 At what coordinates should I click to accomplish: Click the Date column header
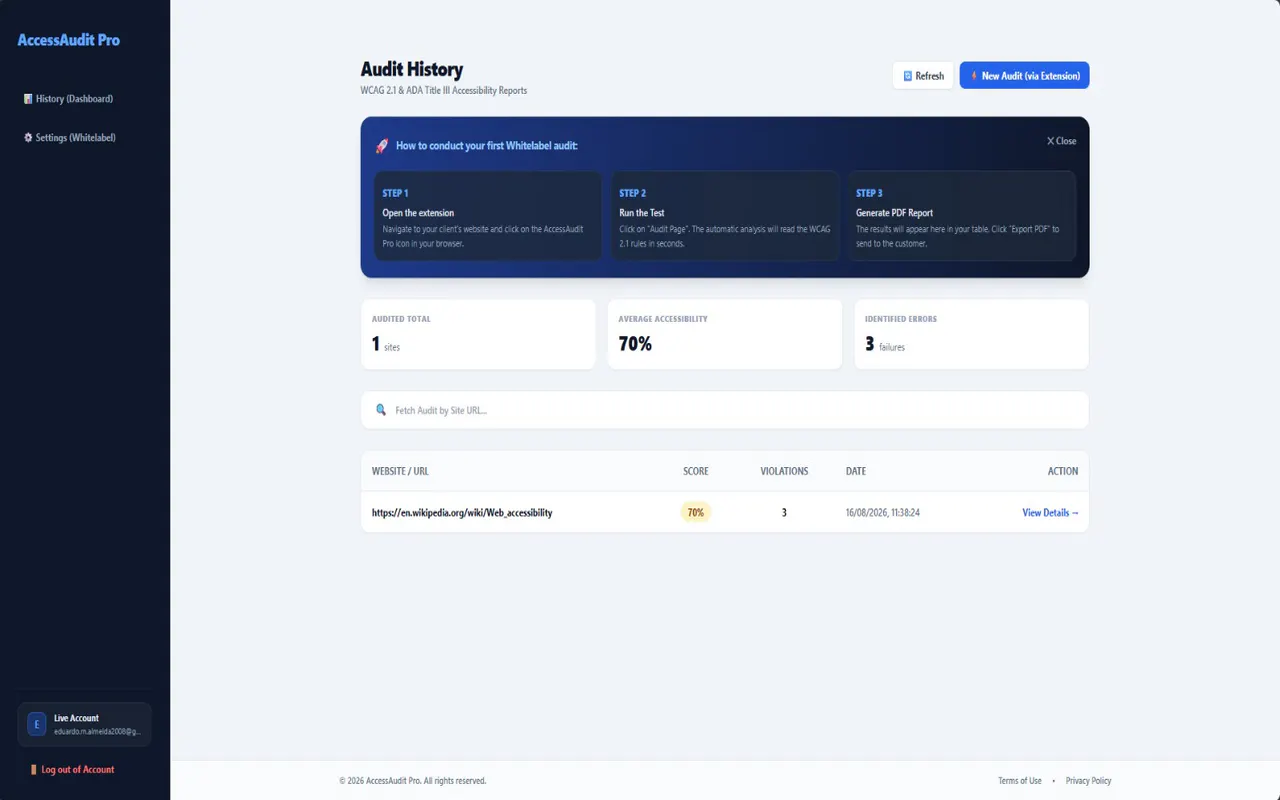tap(856, 471)
